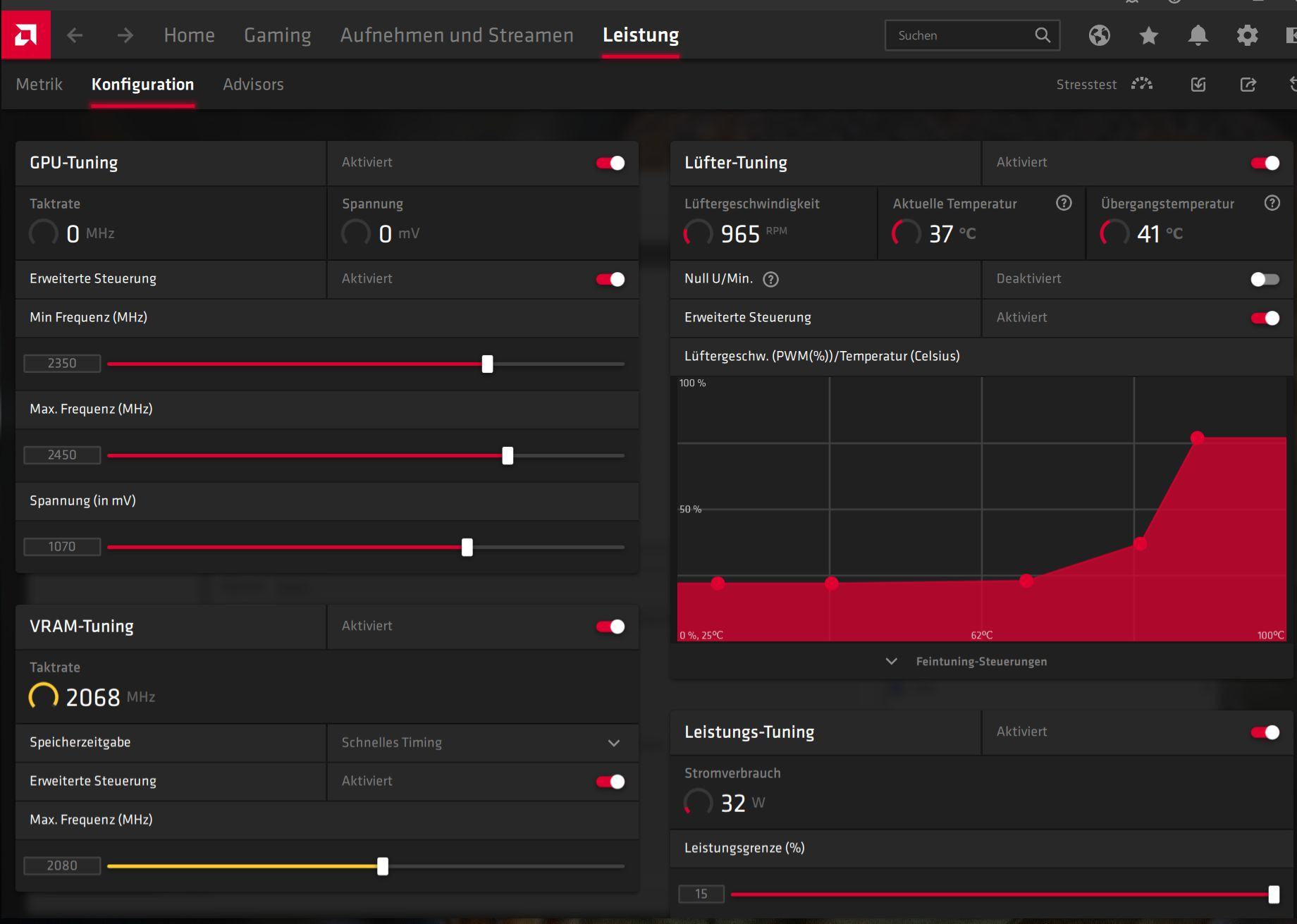This screenshot has height=924, width=1297.
Task: Select the third fan curve point
Action: [x=1026, y=581]
